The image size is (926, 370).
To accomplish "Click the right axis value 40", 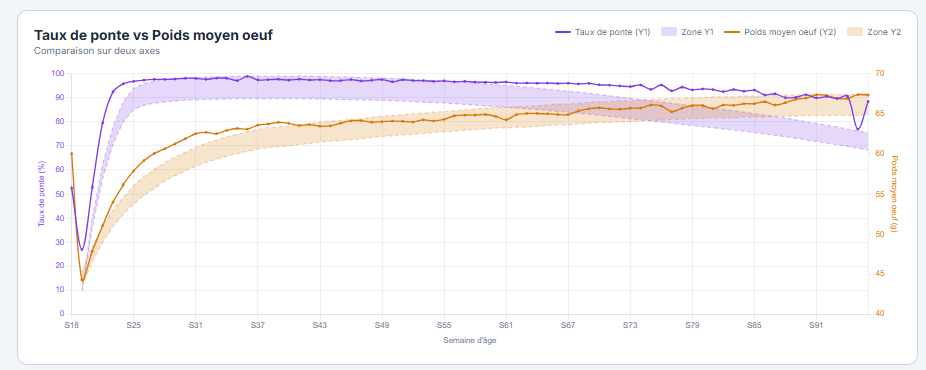I will point(881,314).
